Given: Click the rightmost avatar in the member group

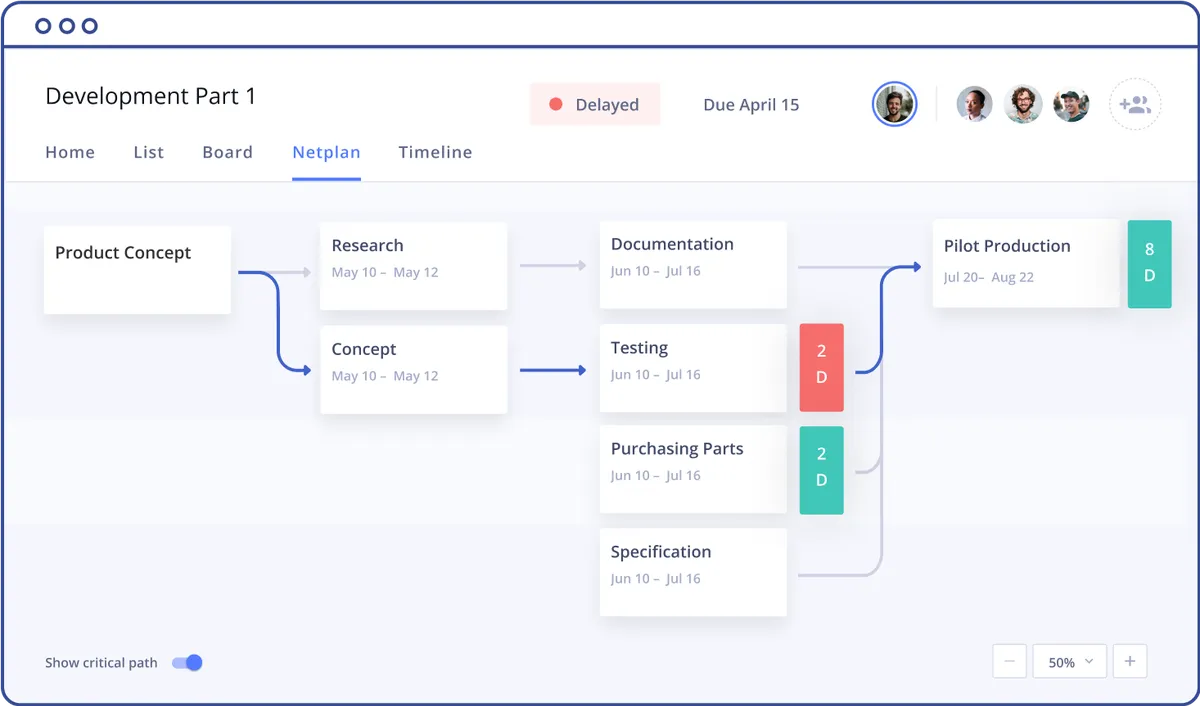Looking at the screenshot, I should [x=1071, y=103].
